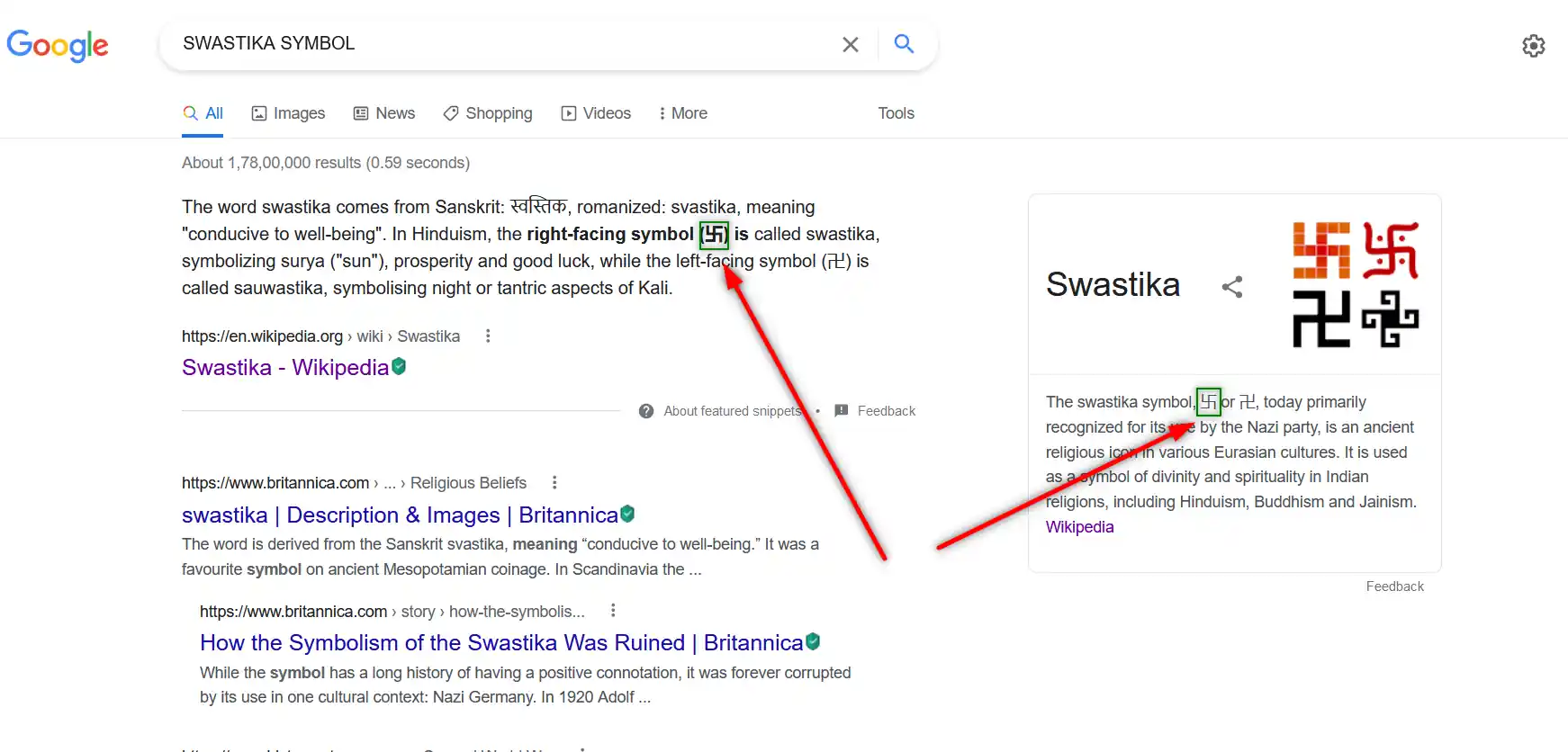Open options for how-the-symbolis result

point(613,610)
